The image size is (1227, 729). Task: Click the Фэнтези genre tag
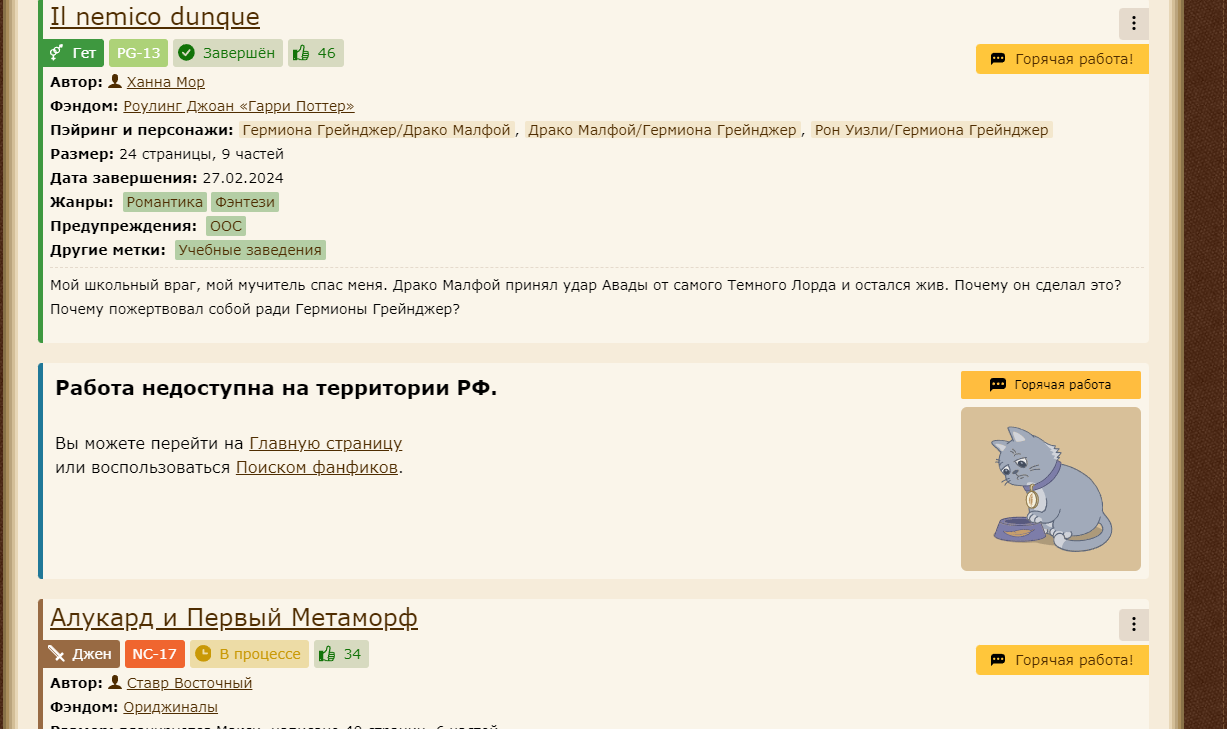[245, 202]
